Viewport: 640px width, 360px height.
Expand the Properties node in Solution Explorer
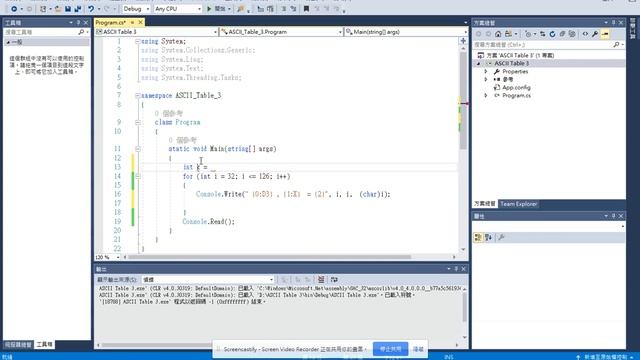(486, 71)
